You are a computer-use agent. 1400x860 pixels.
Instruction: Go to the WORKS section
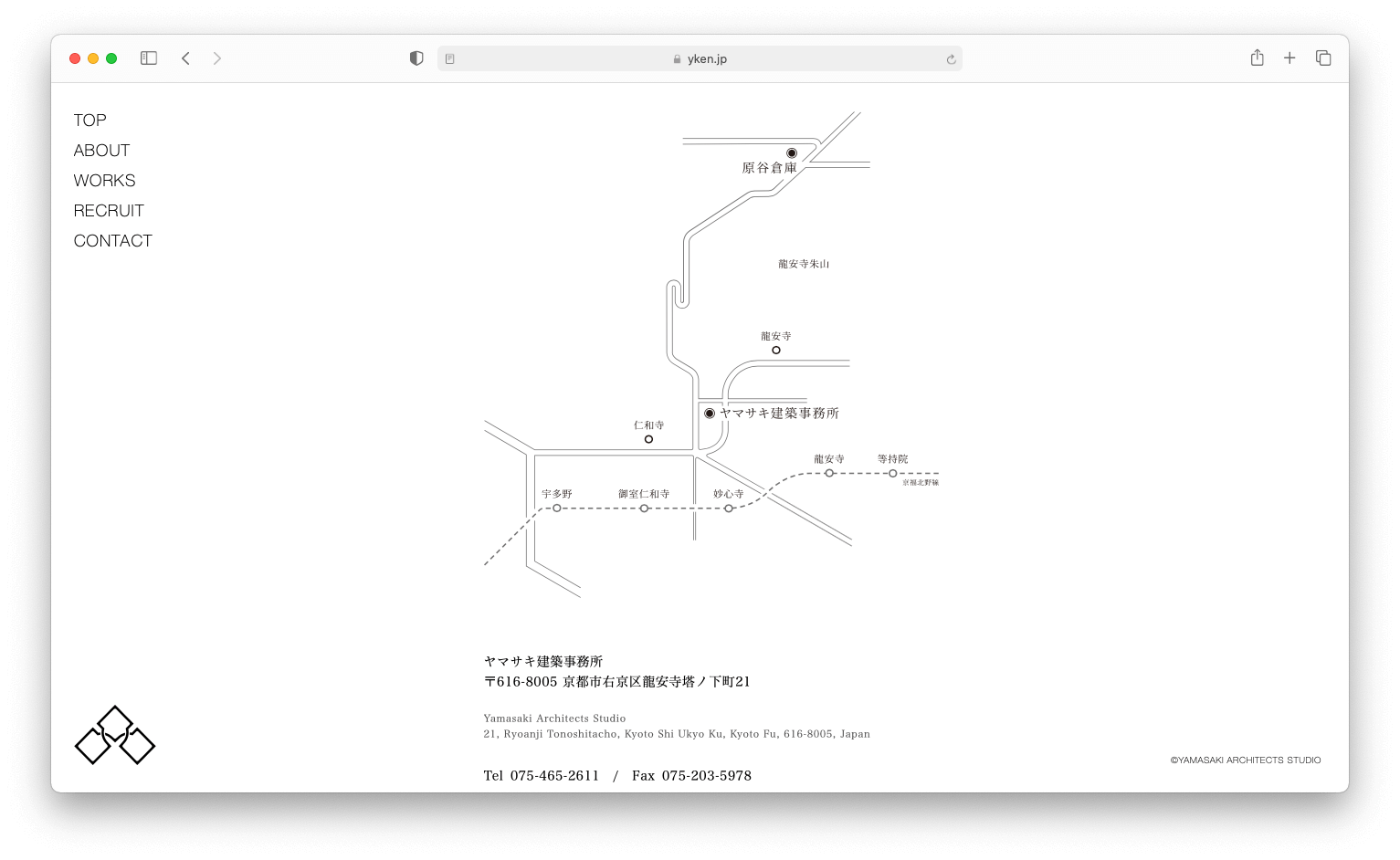click(104, 181)
